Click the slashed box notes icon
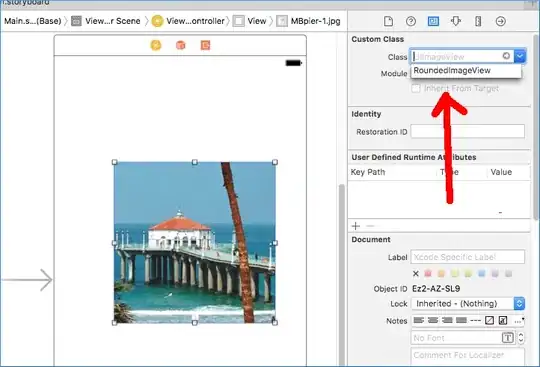 click(x=489, y=321)
